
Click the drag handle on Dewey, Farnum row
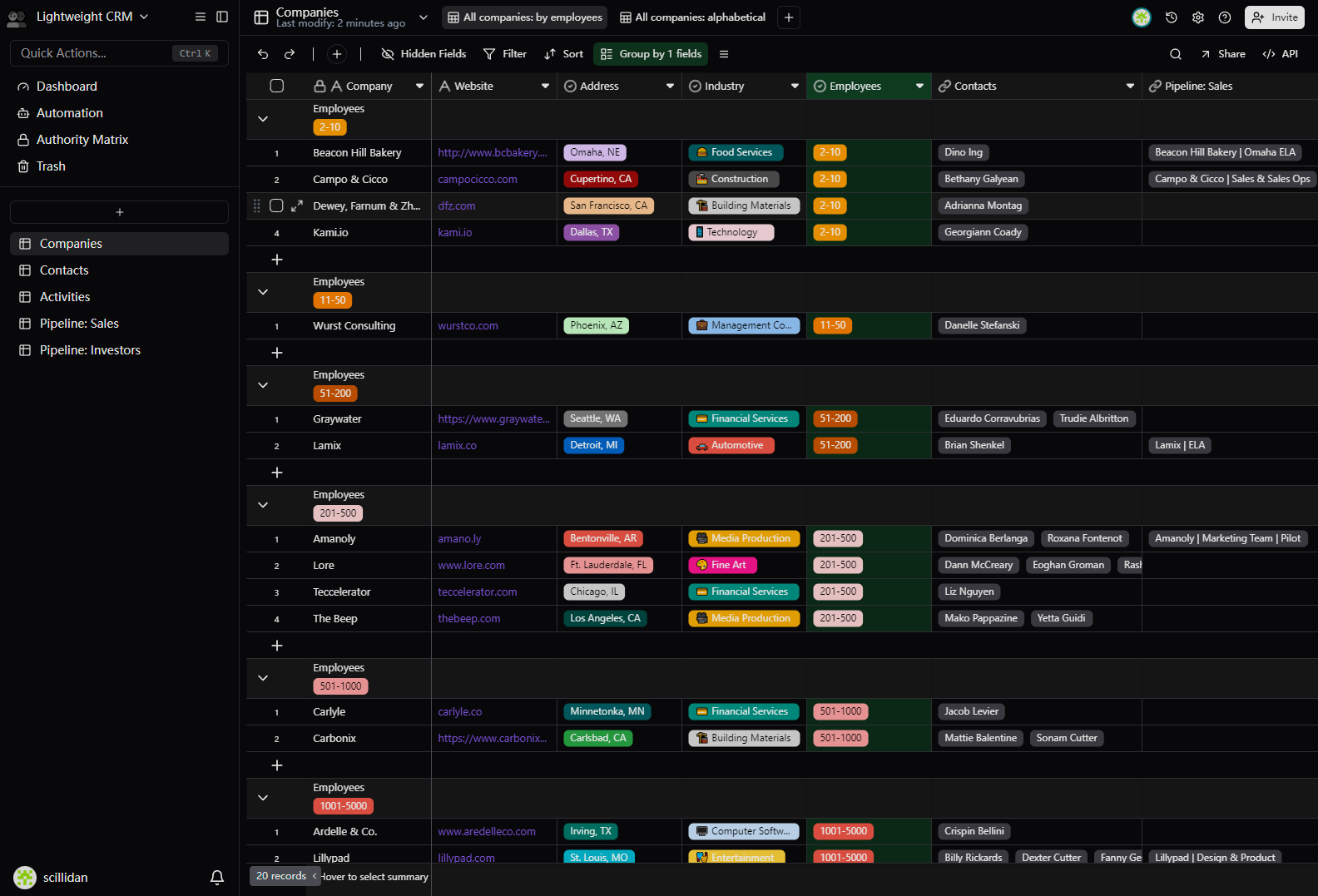tap(256, 205)
